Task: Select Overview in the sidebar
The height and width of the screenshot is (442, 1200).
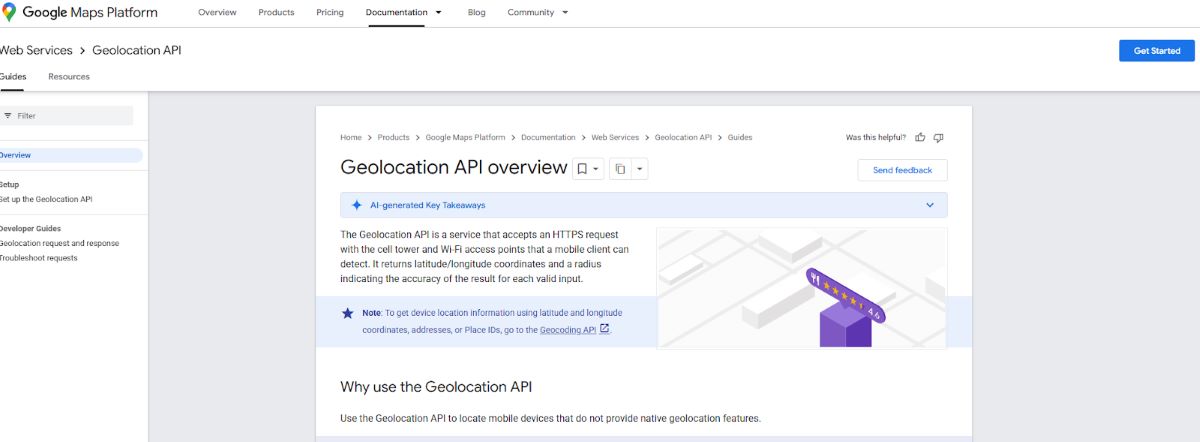Action: pyautogui.click(x=70, y=155)
